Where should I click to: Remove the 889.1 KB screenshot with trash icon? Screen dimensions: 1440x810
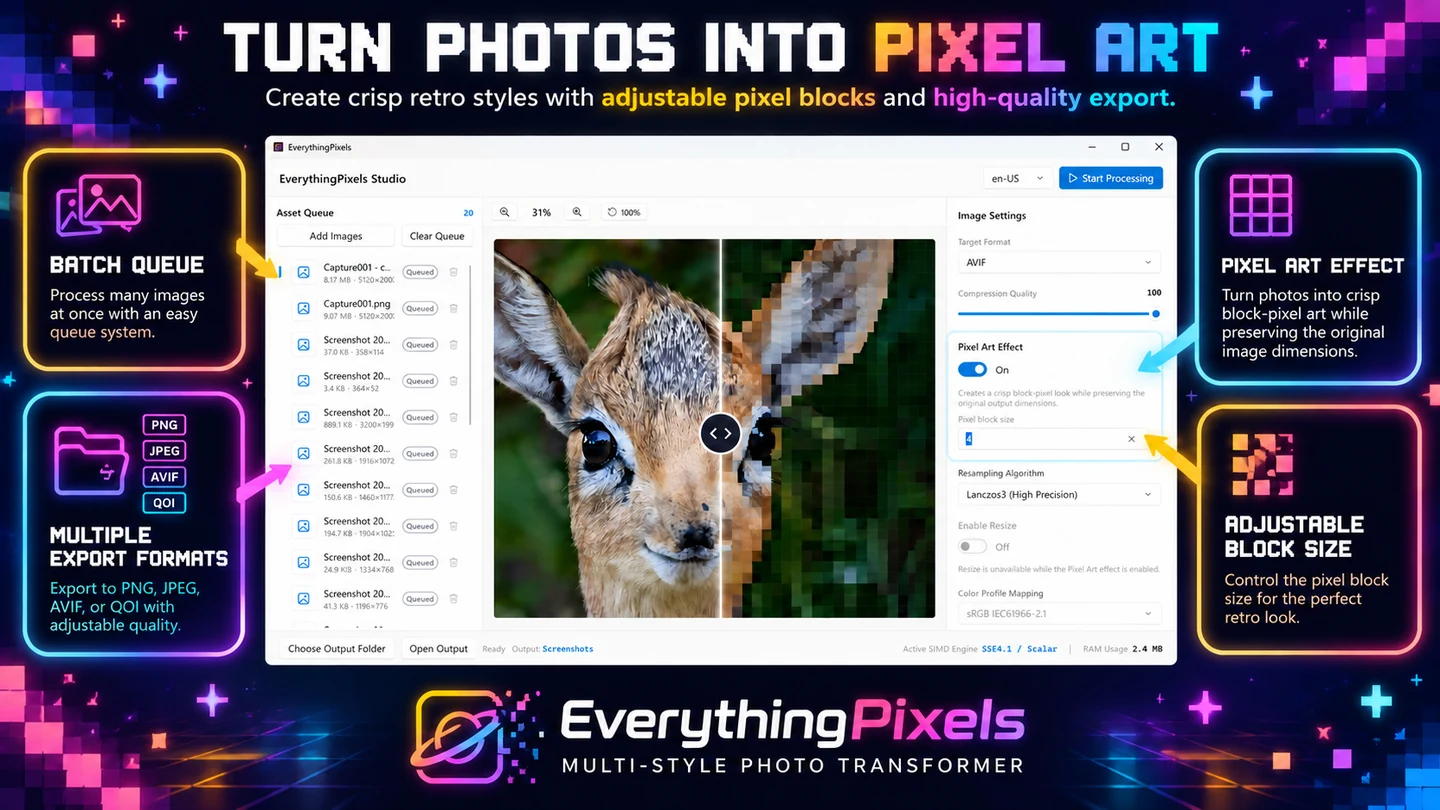[x=453, y=417]
